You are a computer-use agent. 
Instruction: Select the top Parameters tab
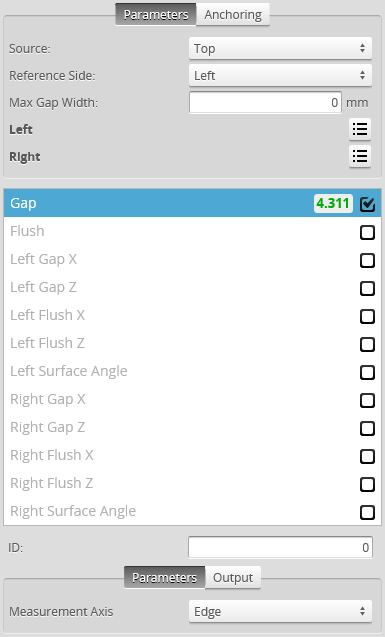pos(156,15)
